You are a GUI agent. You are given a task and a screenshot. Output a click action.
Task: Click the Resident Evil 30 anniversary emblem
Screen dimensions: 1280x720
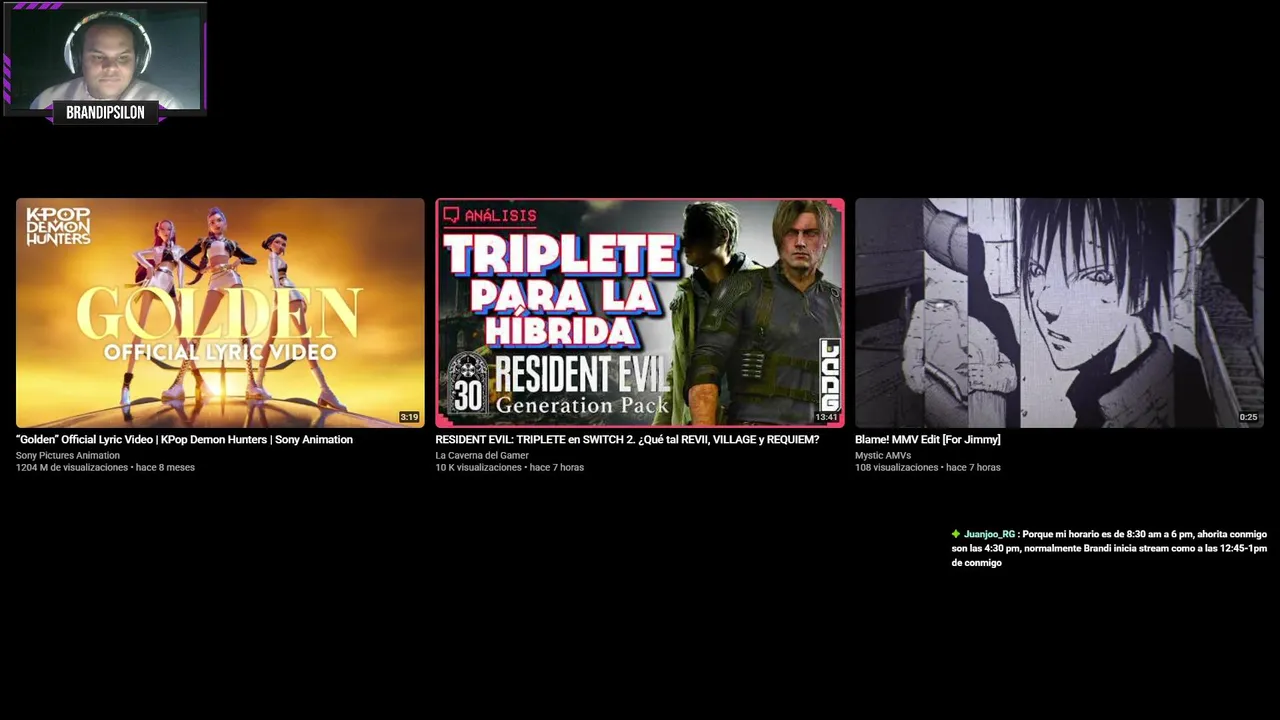(467, 384)
